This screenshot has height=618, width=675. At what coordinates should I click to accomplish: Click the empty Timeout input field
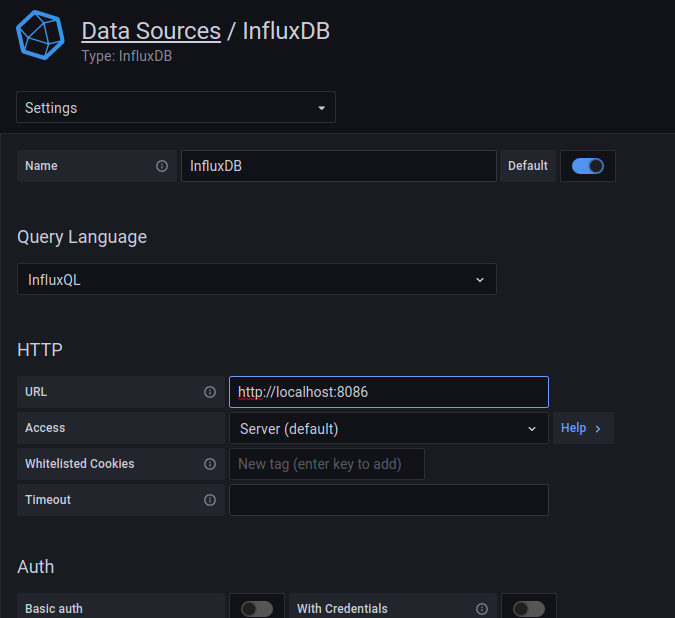pos(389,500)
